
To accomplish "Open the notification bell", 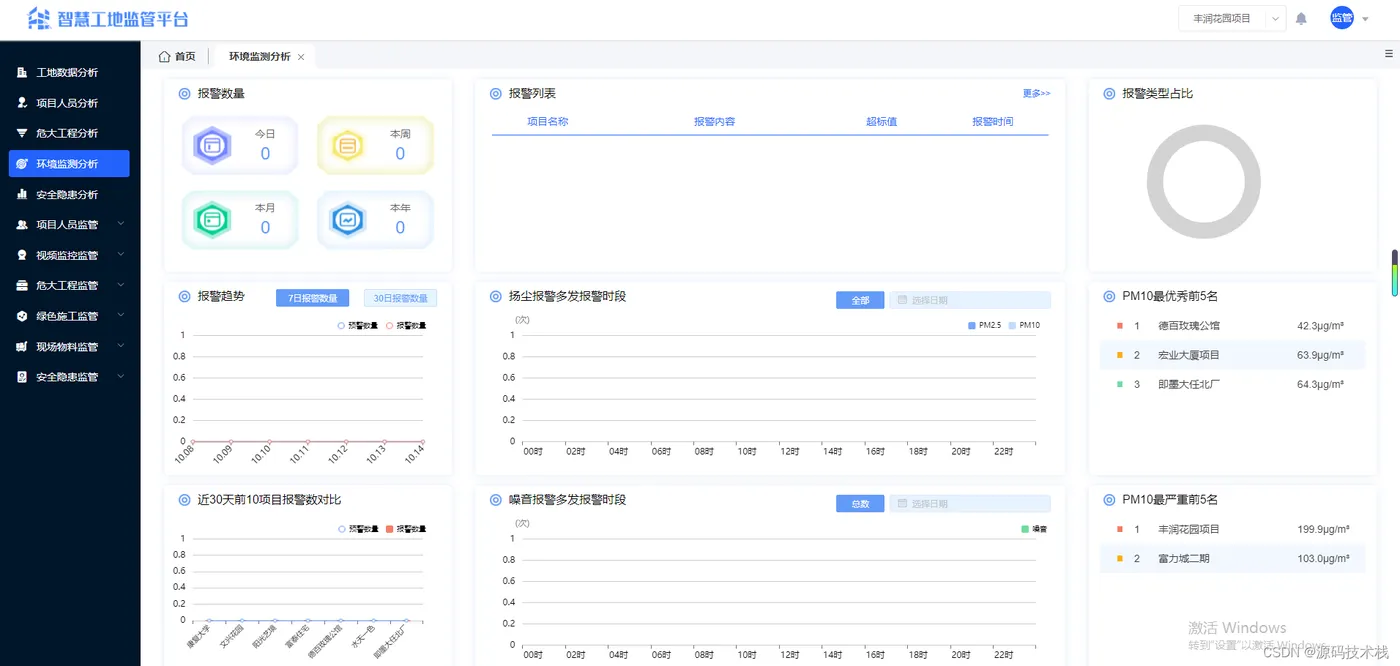I will pos(1301,18).
